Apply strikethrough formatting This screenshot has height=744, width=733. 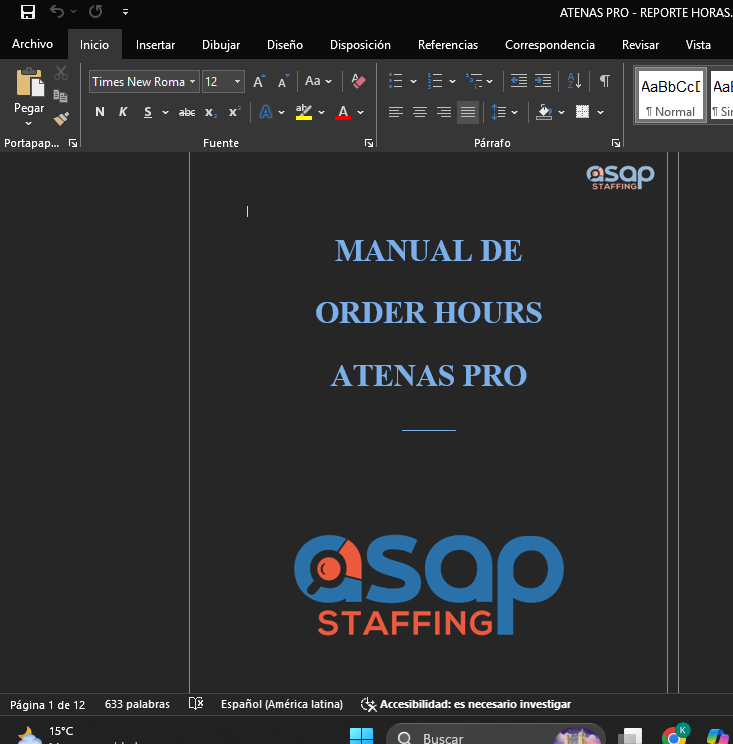[x=187, y=112]
